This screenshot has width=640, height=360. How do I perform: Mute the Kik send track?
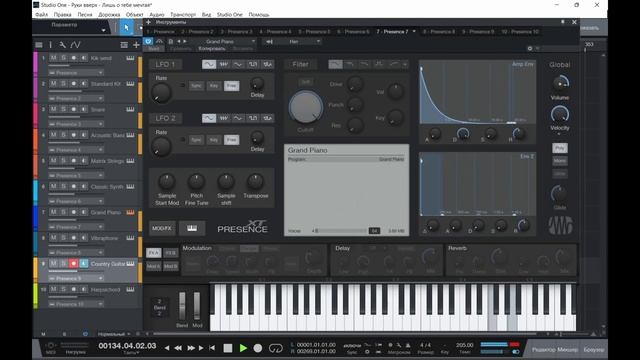click(x=53, y=58)
